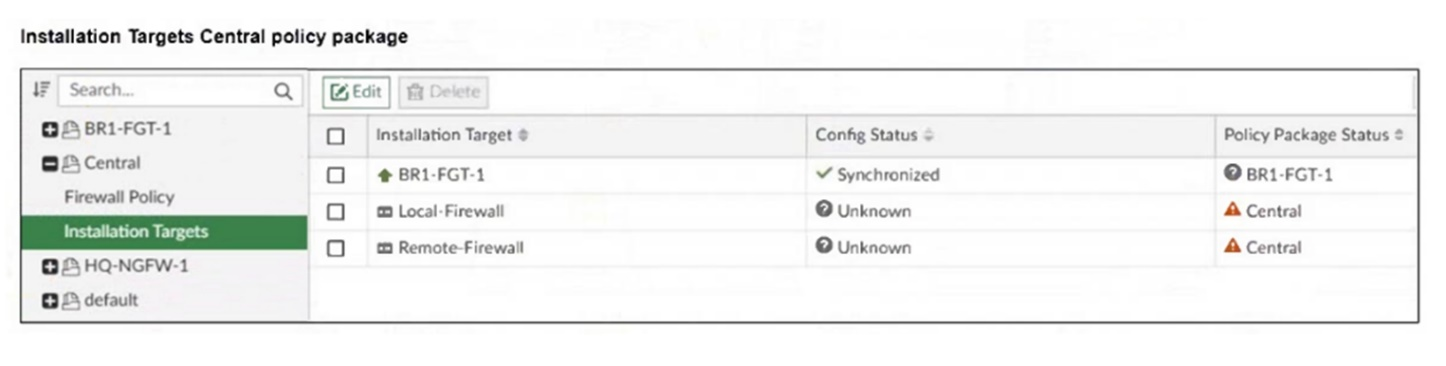Click the Search input field
Viewport: 1446px width, 366px height.
coord(178,90)
